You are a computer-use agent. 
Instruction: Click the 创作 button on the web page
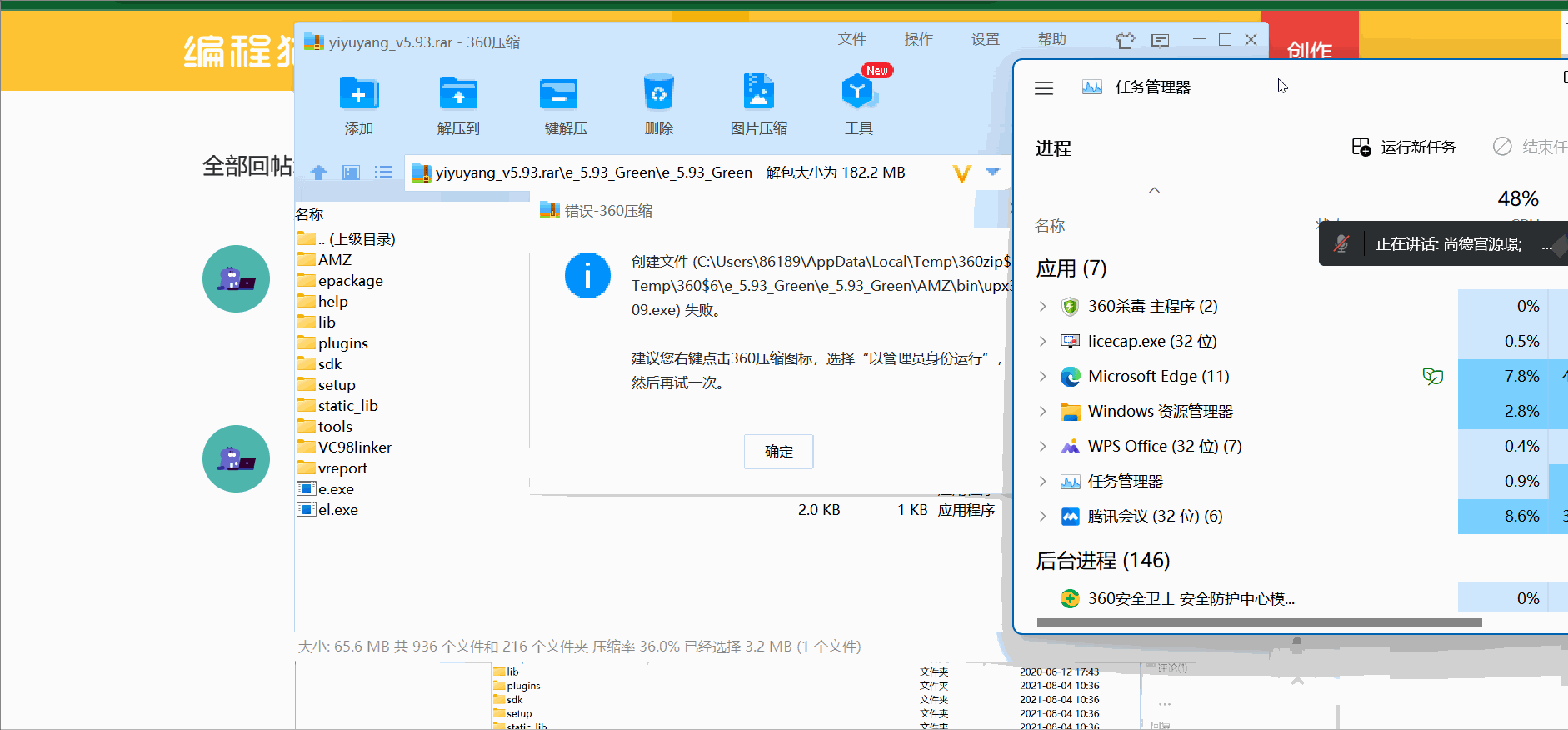click(1310, 50)
